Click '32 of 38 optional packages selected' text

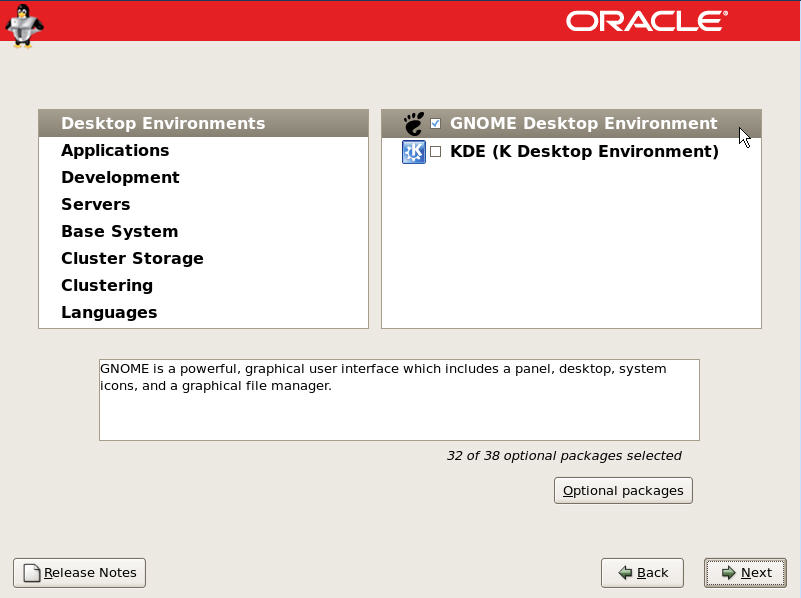tap(564, 456)
